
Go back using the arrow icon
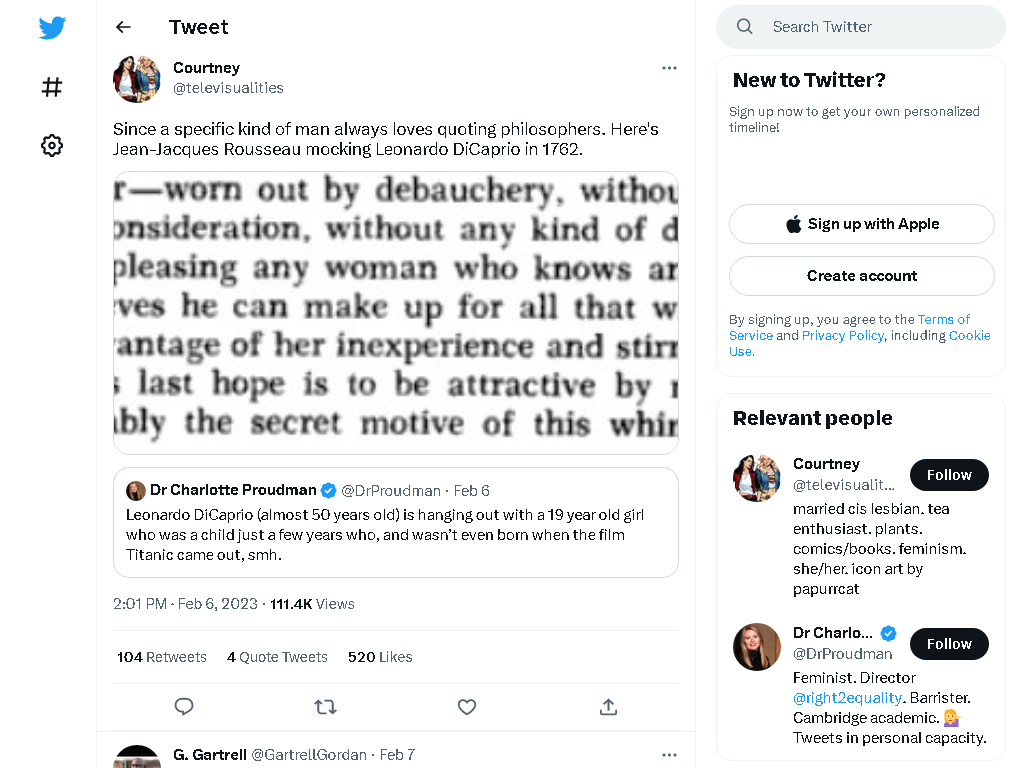[x=123, y=27]
